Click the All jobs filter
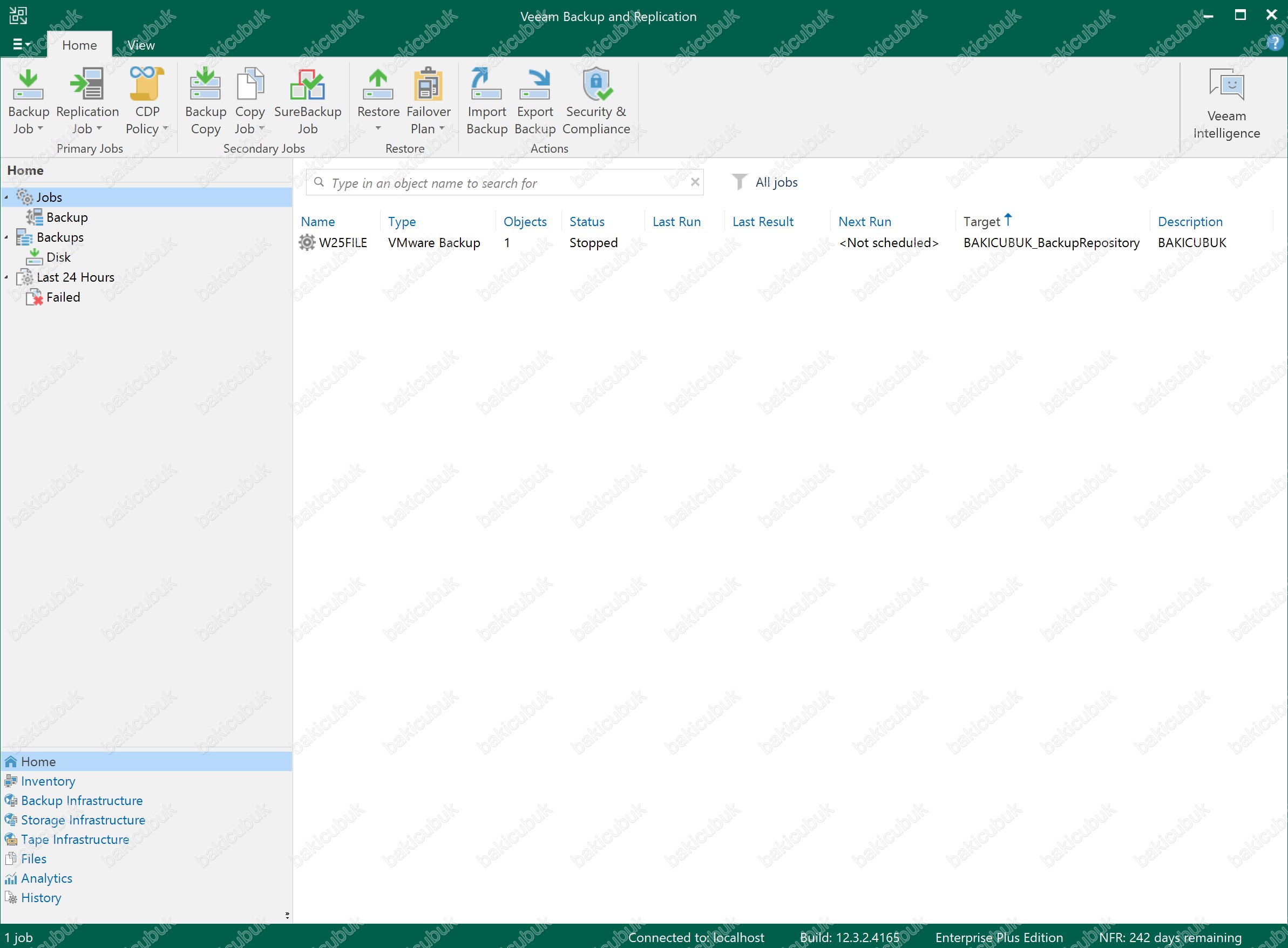Viewport: 1288px width, 948px height. [x=775, y=182]
